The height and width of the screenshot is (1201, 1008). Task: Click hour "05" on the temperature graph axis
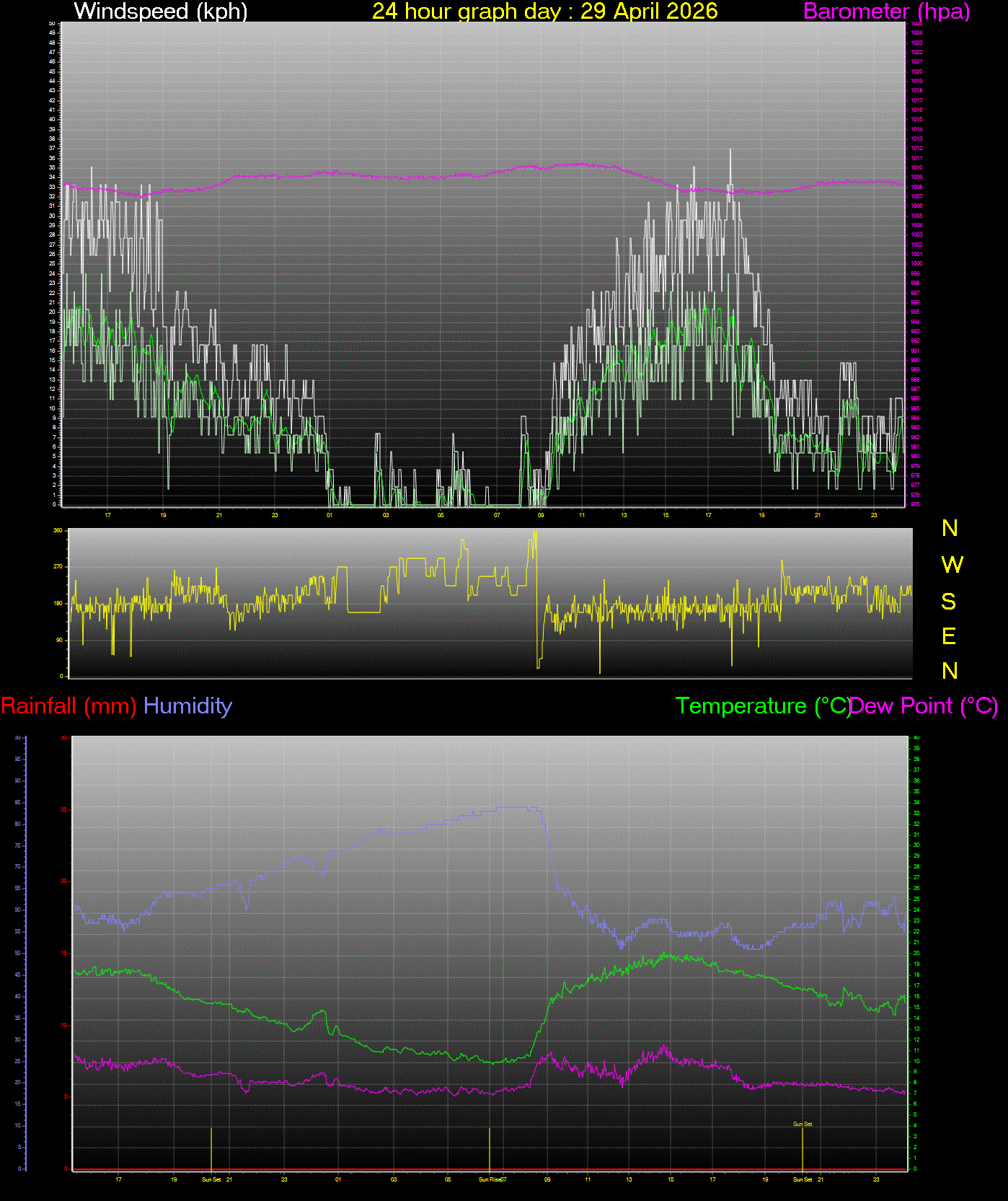(x=448, y=1179)
